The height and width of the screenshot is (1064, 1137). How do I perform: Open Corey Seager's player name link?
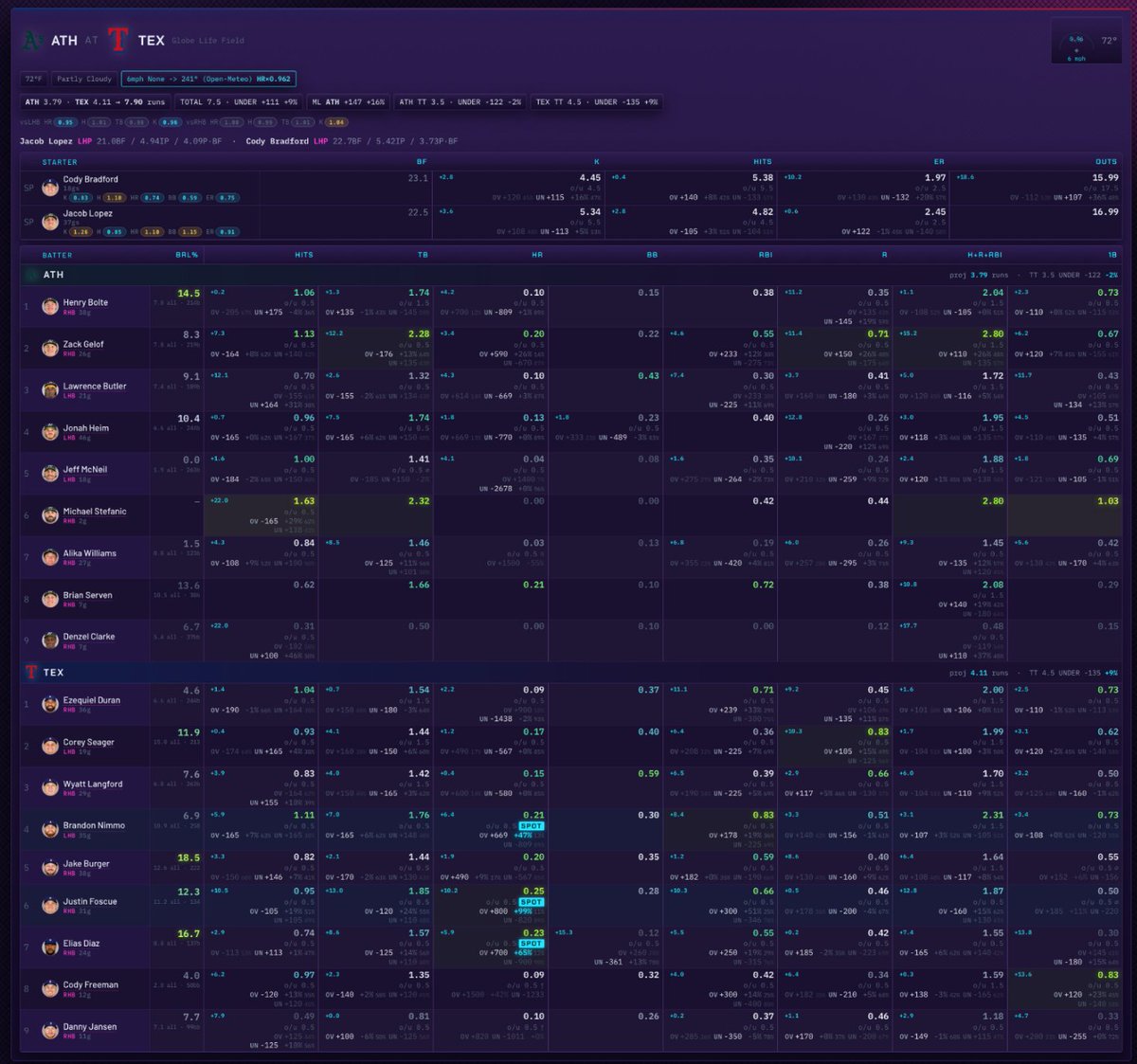88,743
